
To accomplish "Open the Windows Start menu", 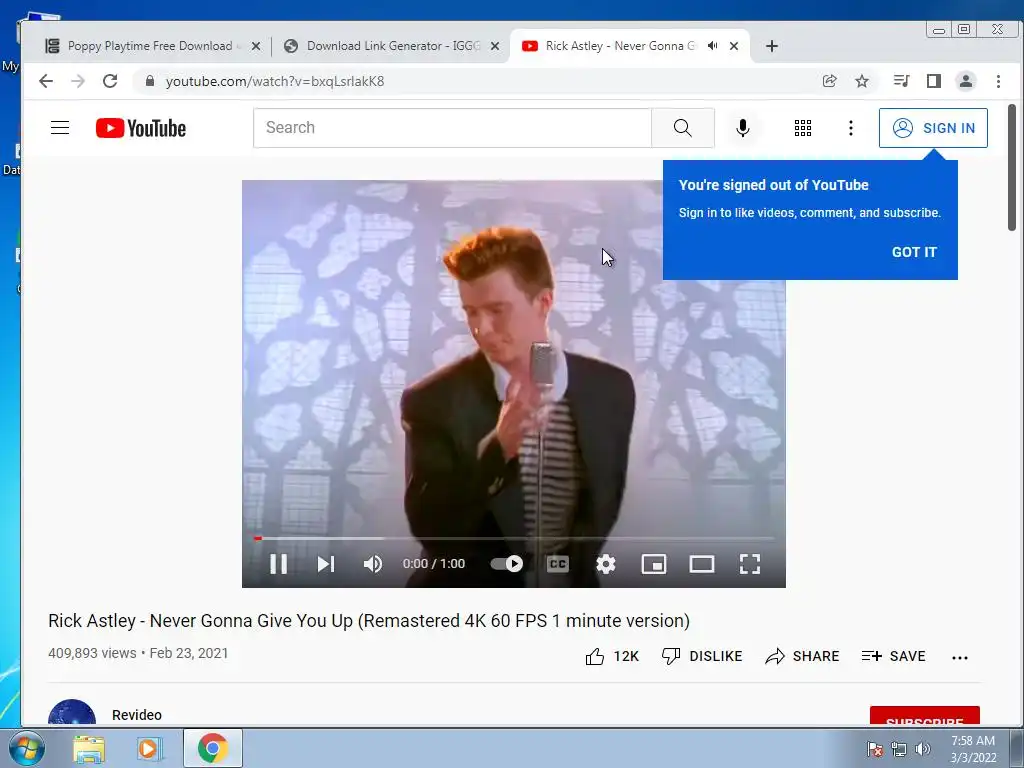I will 26,748.
